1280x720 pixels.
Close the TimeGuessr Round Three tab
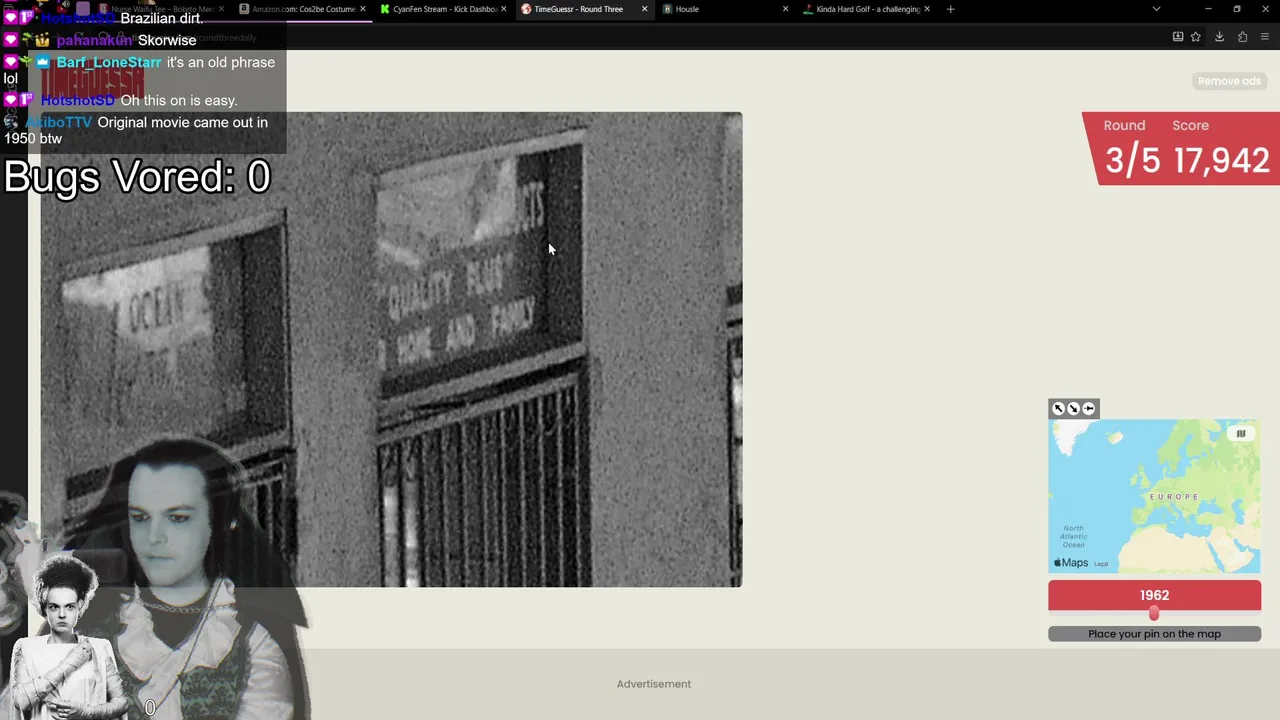point(644,9)
